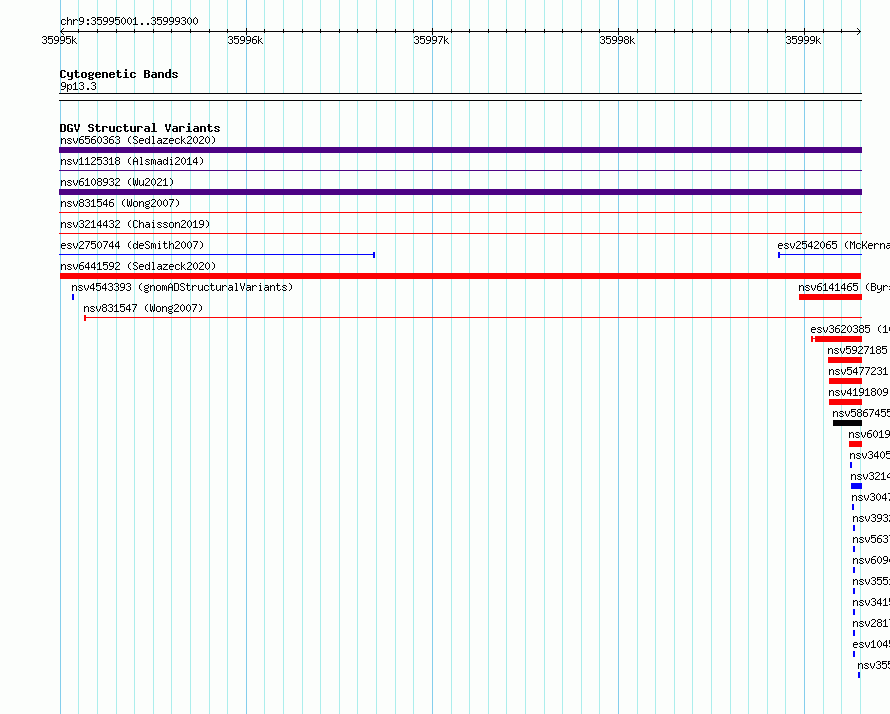Open variant esv2542065 (McKernan) label

(x=833, y=245)
